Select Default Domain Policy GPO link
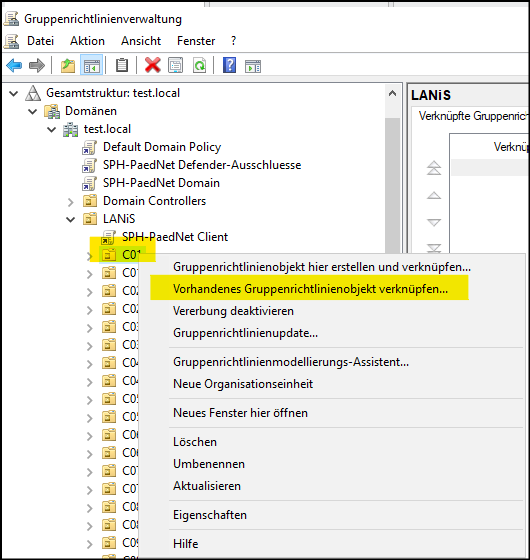 pyautogui.click(x=162, y=147)
